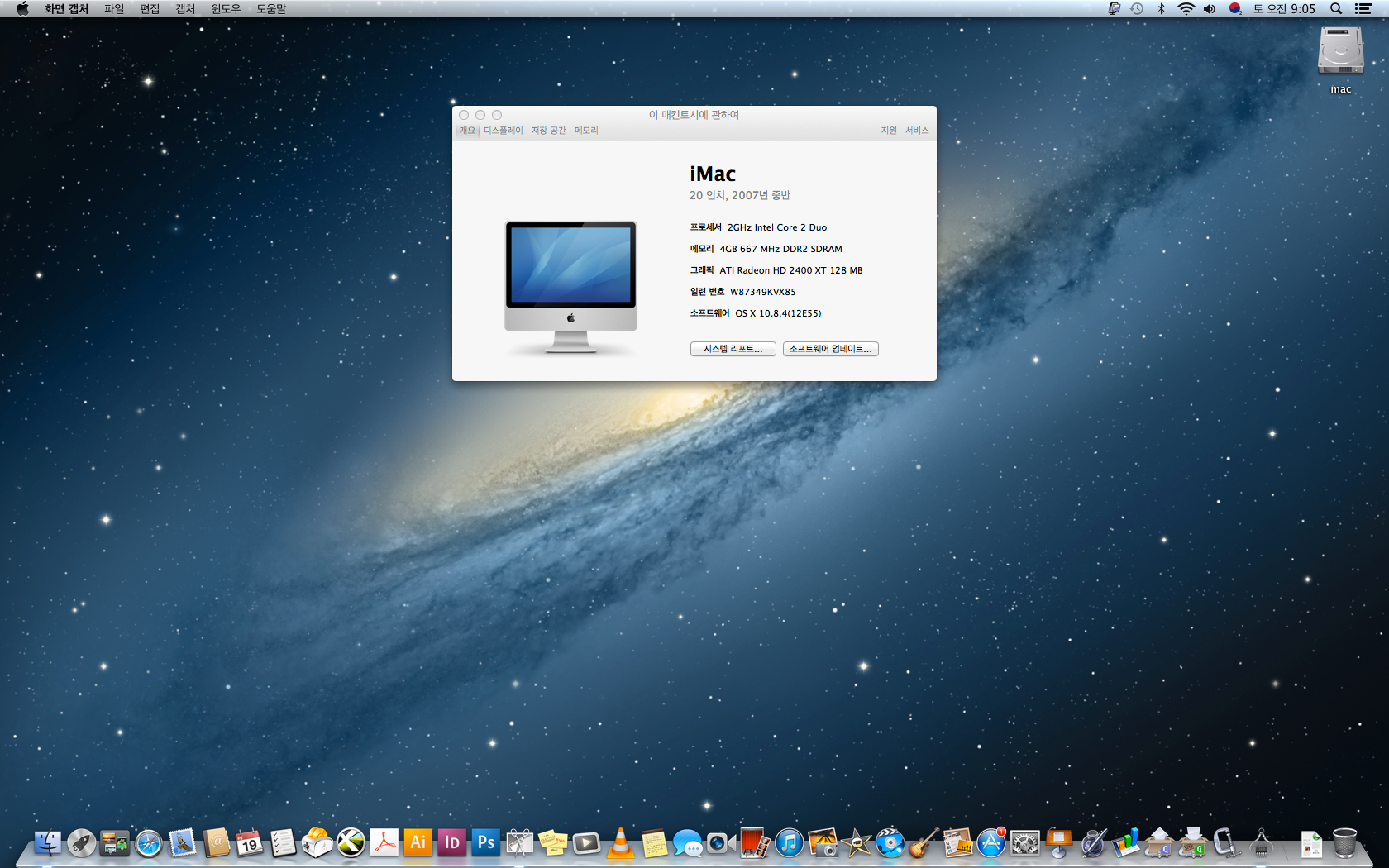Click the 소프트웨어 업데이트... button
Screen dimensions: 1389x868
coord(830,349)
